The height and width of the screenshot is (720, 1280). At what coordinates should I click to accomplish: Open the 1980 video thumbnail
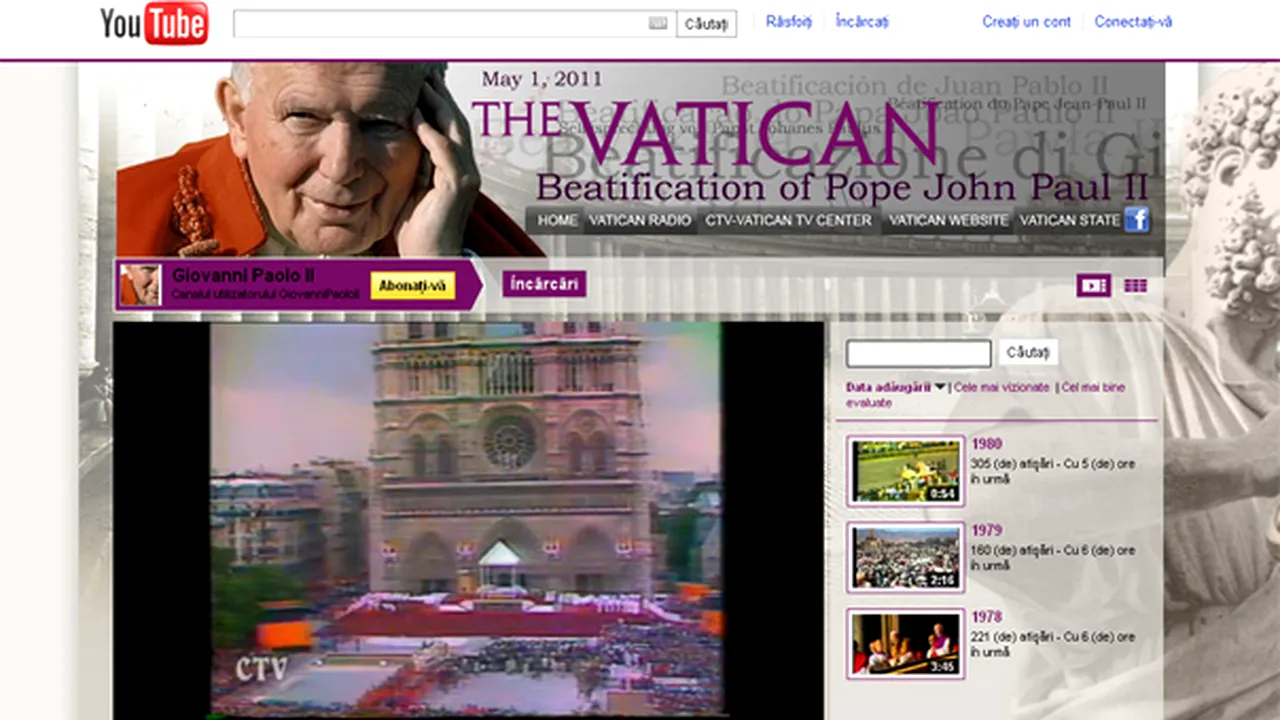tap(905, 470)
